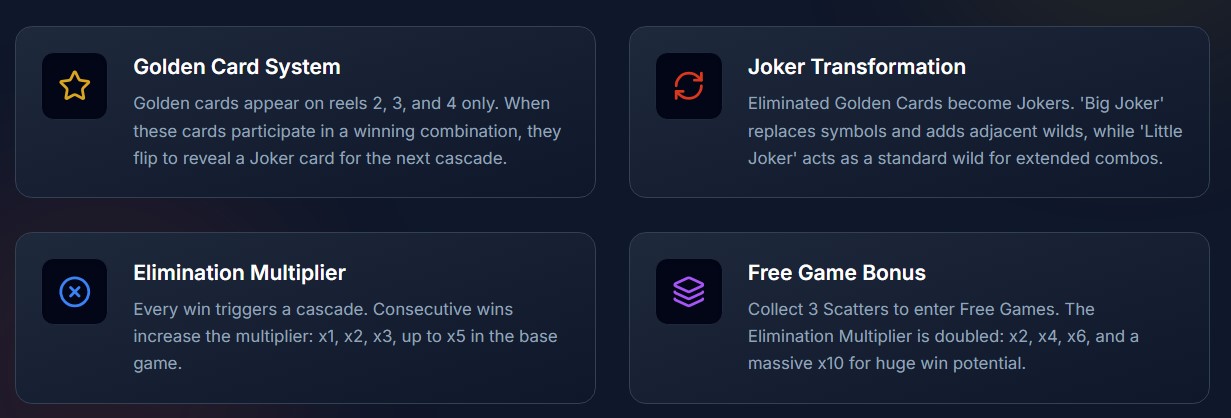Click the Golden Card System description paragraph
Screen dimensions: 1231x418
(347, 131)
